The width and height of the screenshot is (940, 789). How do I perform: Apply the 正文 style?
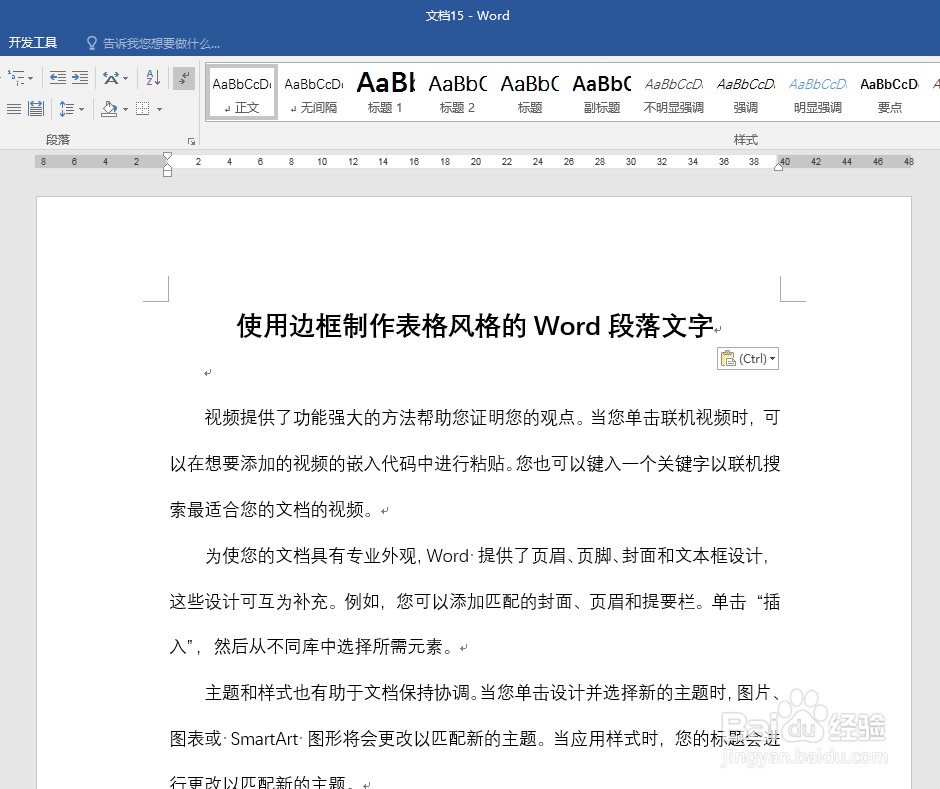(242, 92)
